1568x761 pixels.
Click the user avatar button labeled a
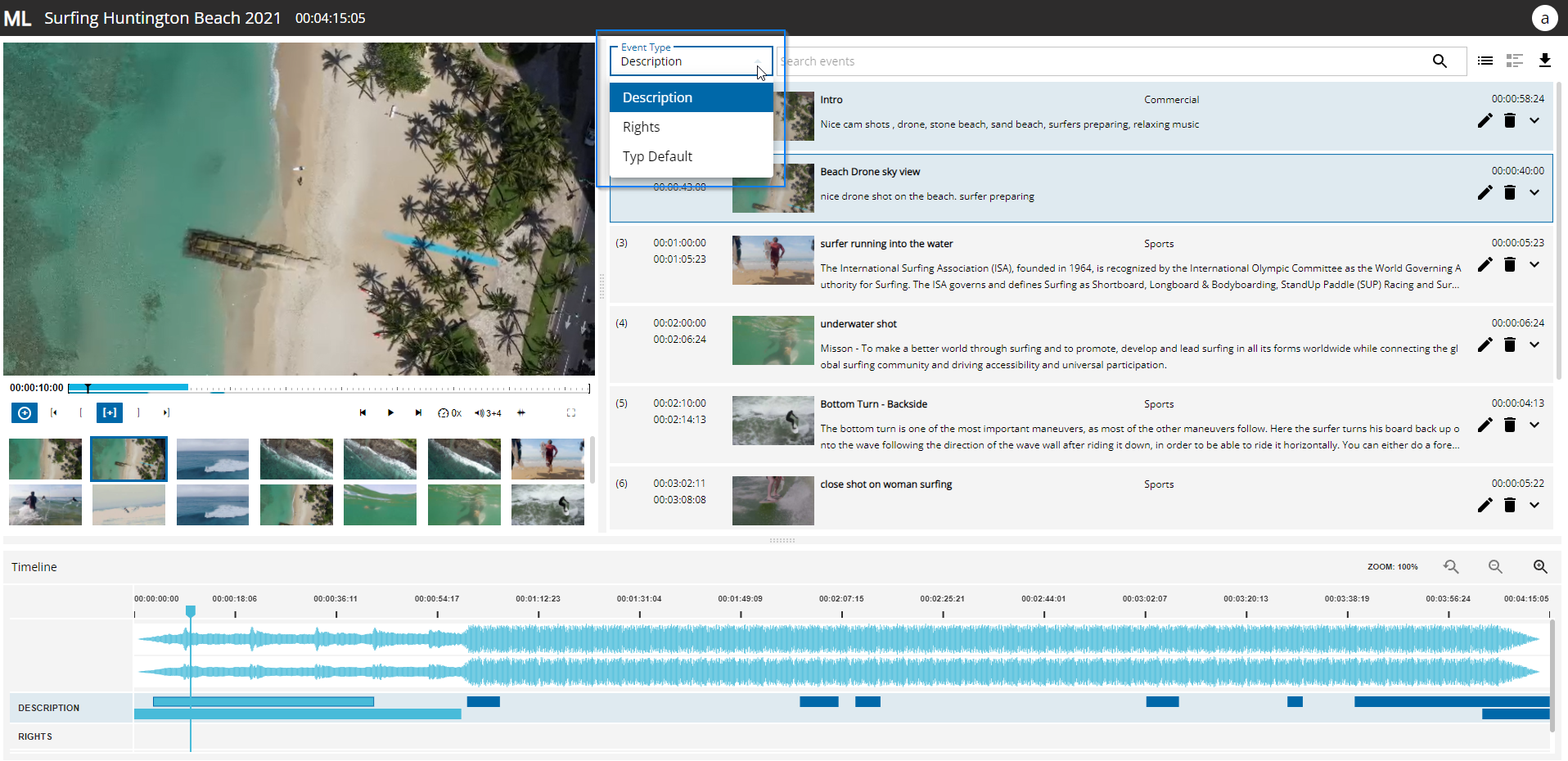(x=1544, y=18)
